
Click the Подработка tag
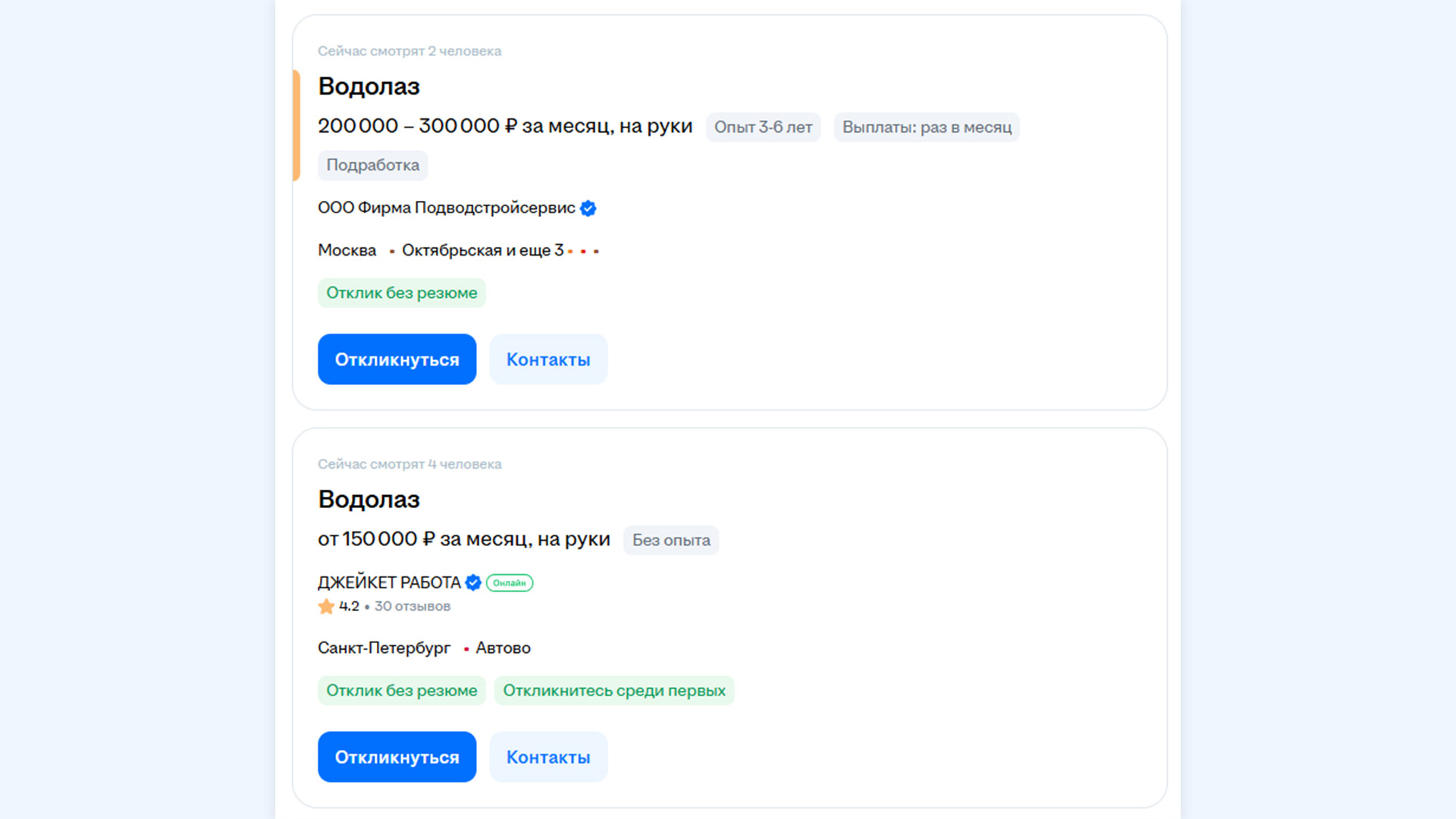point(372,165)
